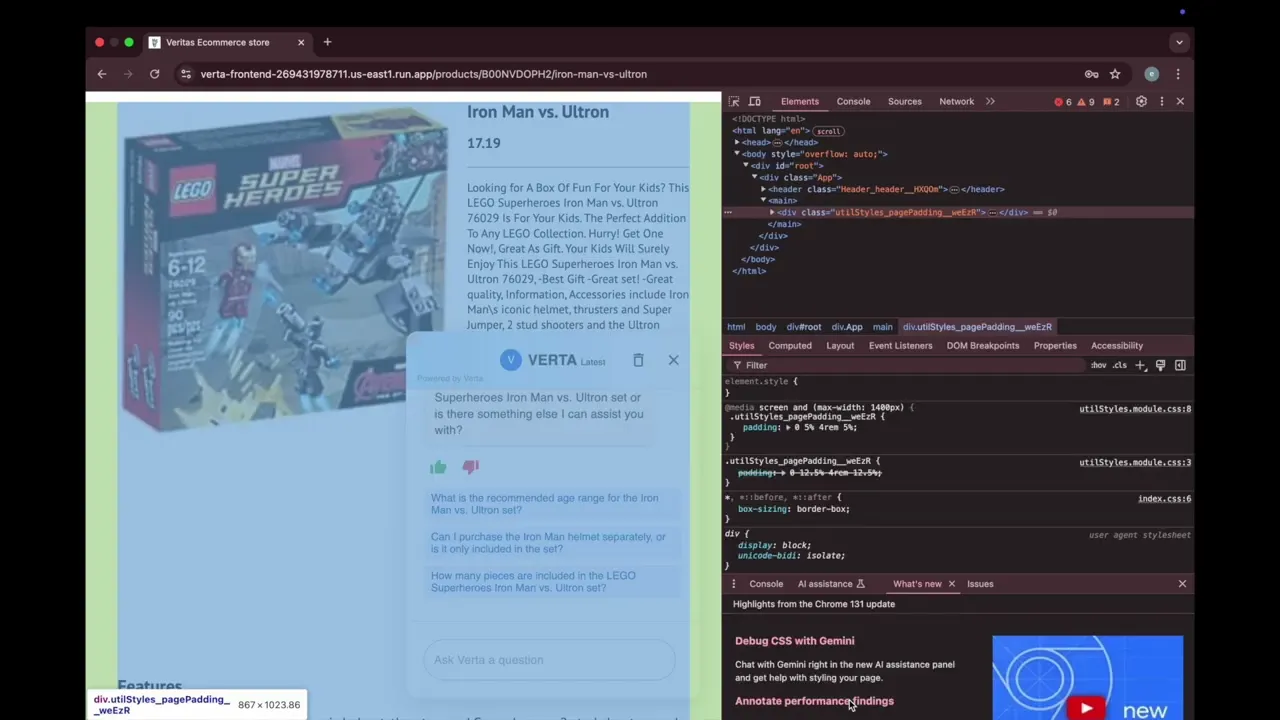
Task: Show more DevTools tabs chevron
Action: (990, 101)
